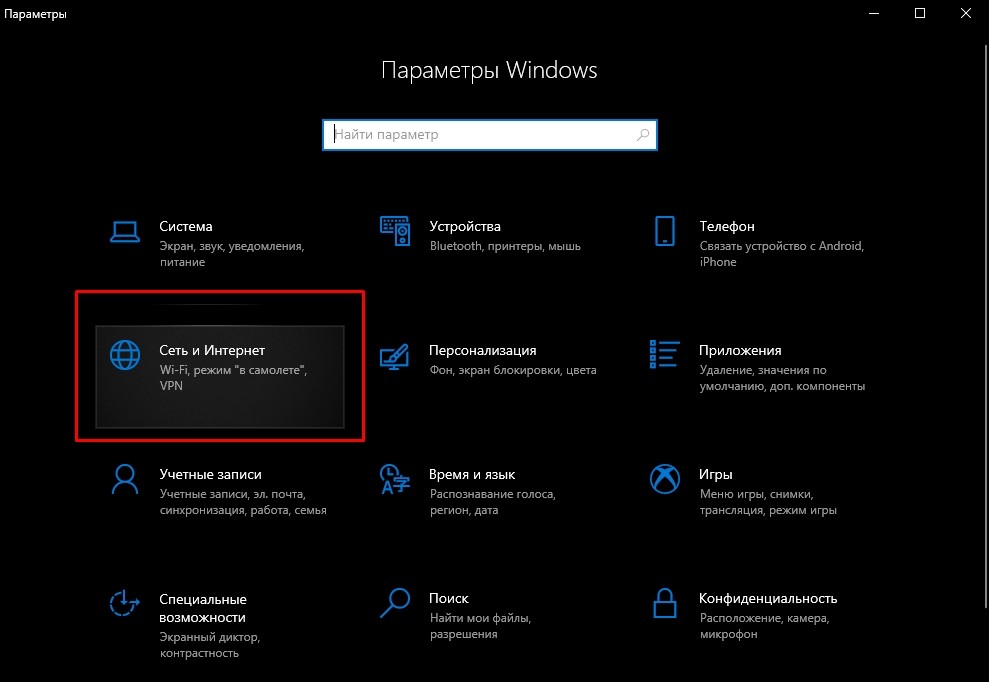Focus the Найти параметр search field

tap(489, 134)
